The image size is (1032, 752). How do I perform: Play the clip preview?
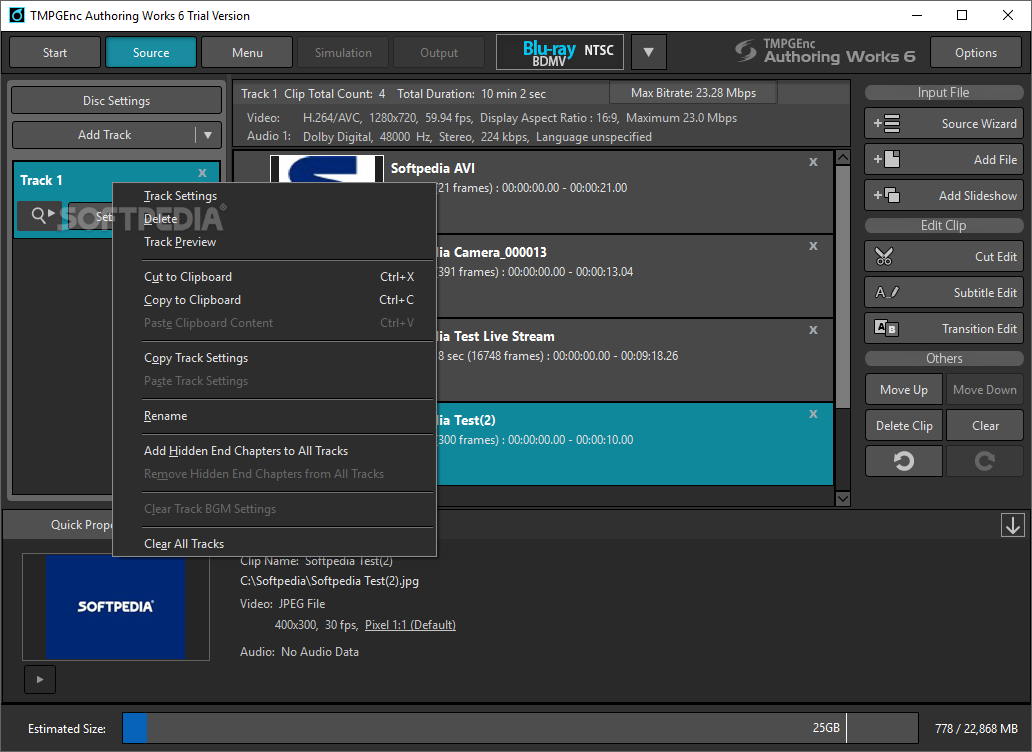pos(39,680)
